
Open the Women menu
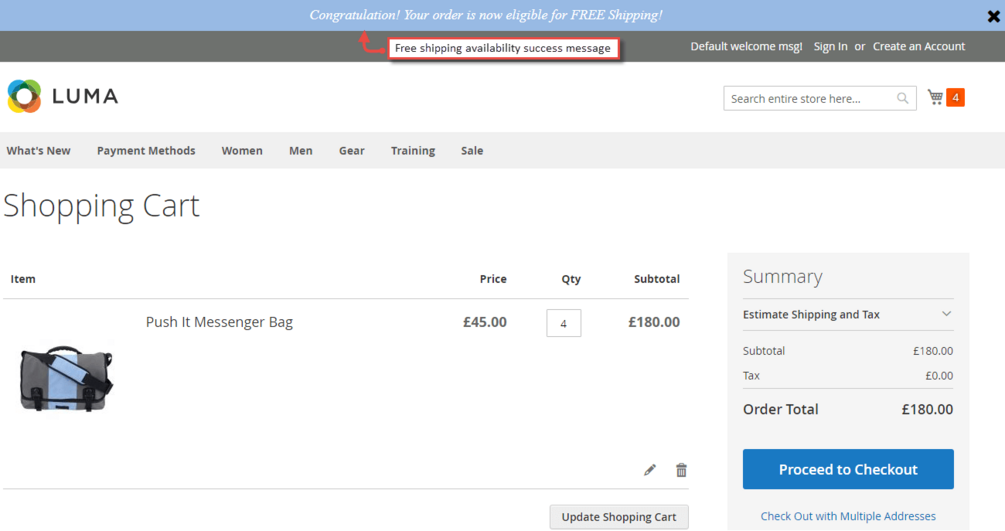click(242, 151)
